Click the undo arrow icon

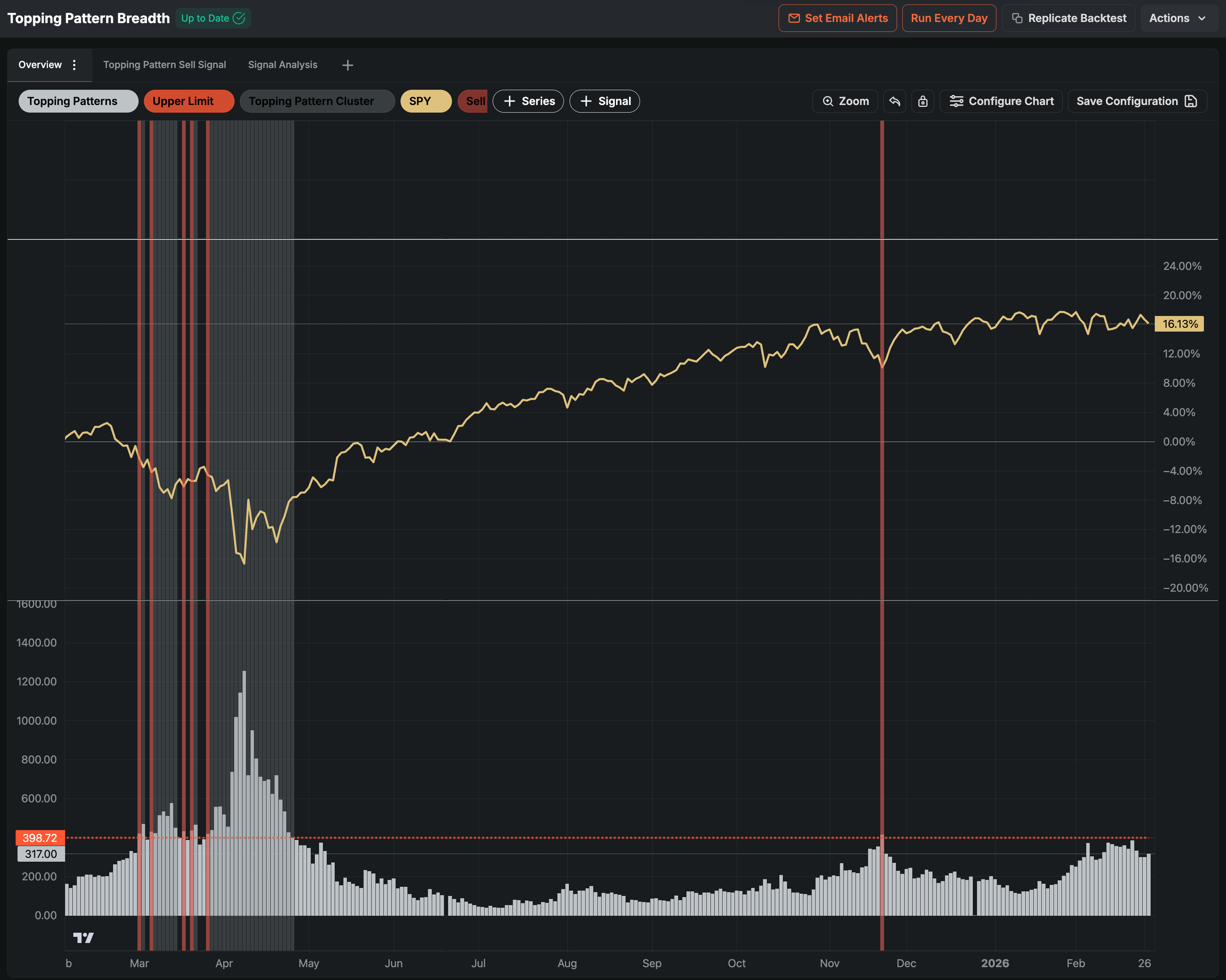coord(894,101)
